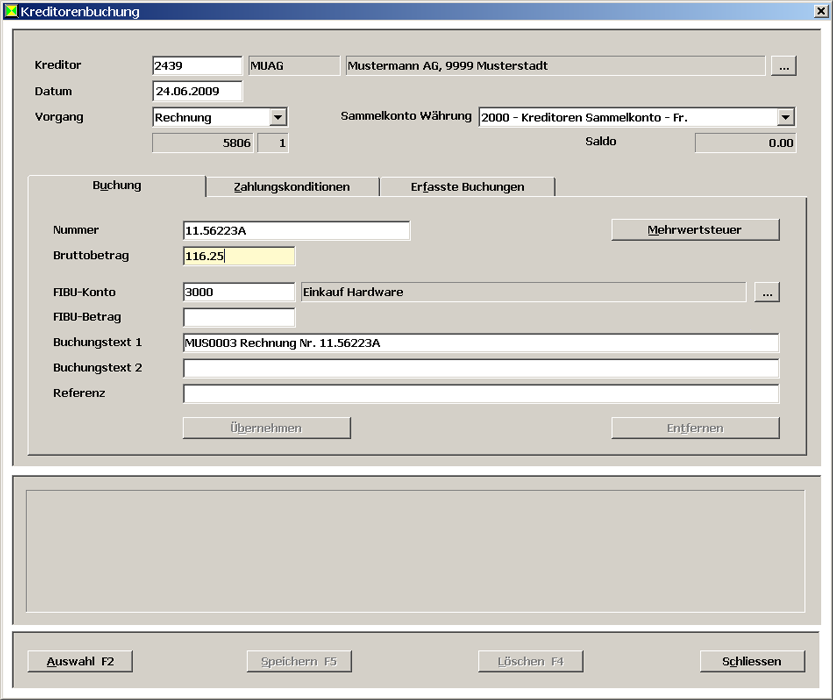Screen dimensions: 833x700
Task: Click the Mehrwertsteuer button
Action: tap(695, 230)
